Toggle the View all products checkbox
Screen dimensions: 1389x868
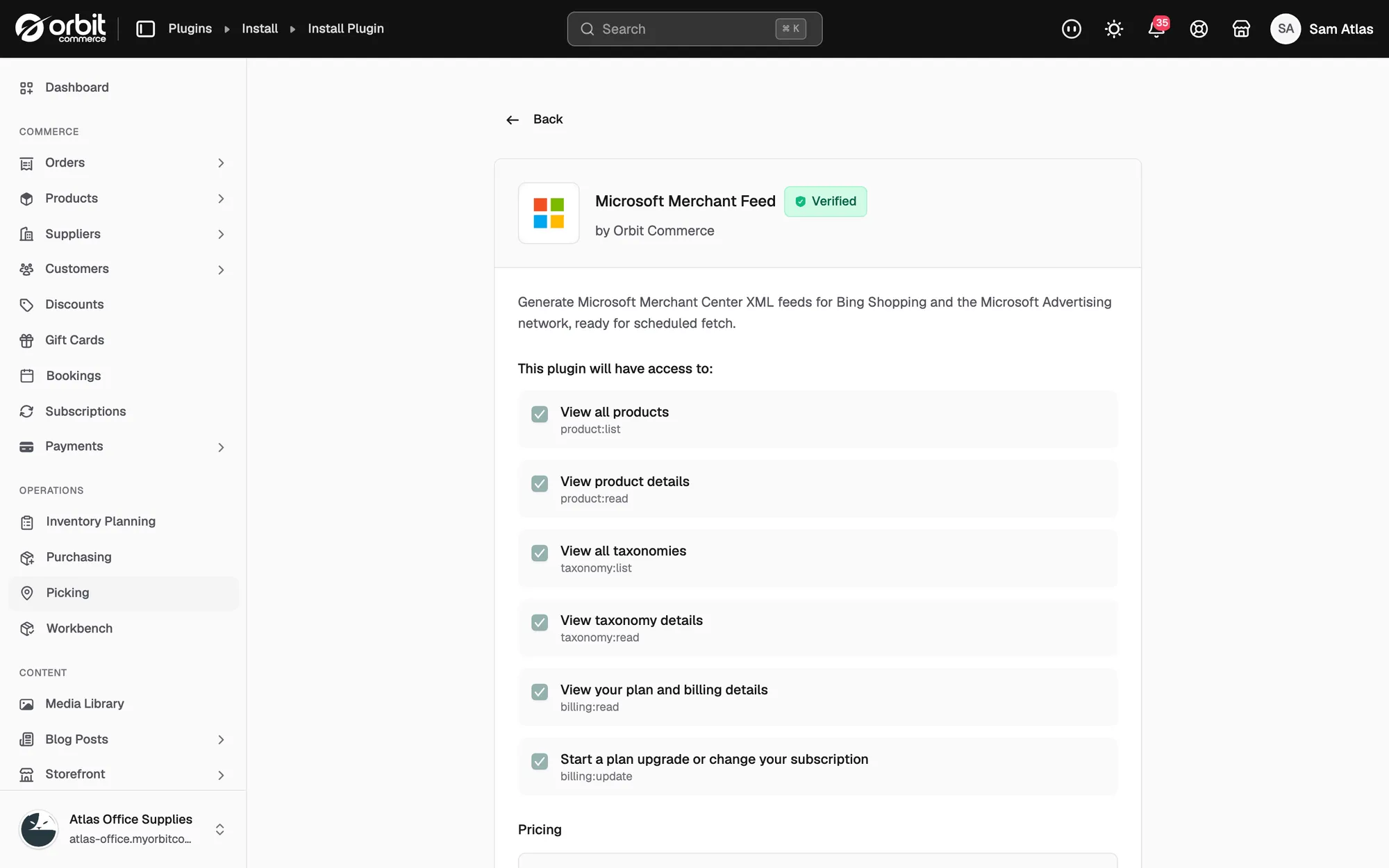[x=540, y=414]
